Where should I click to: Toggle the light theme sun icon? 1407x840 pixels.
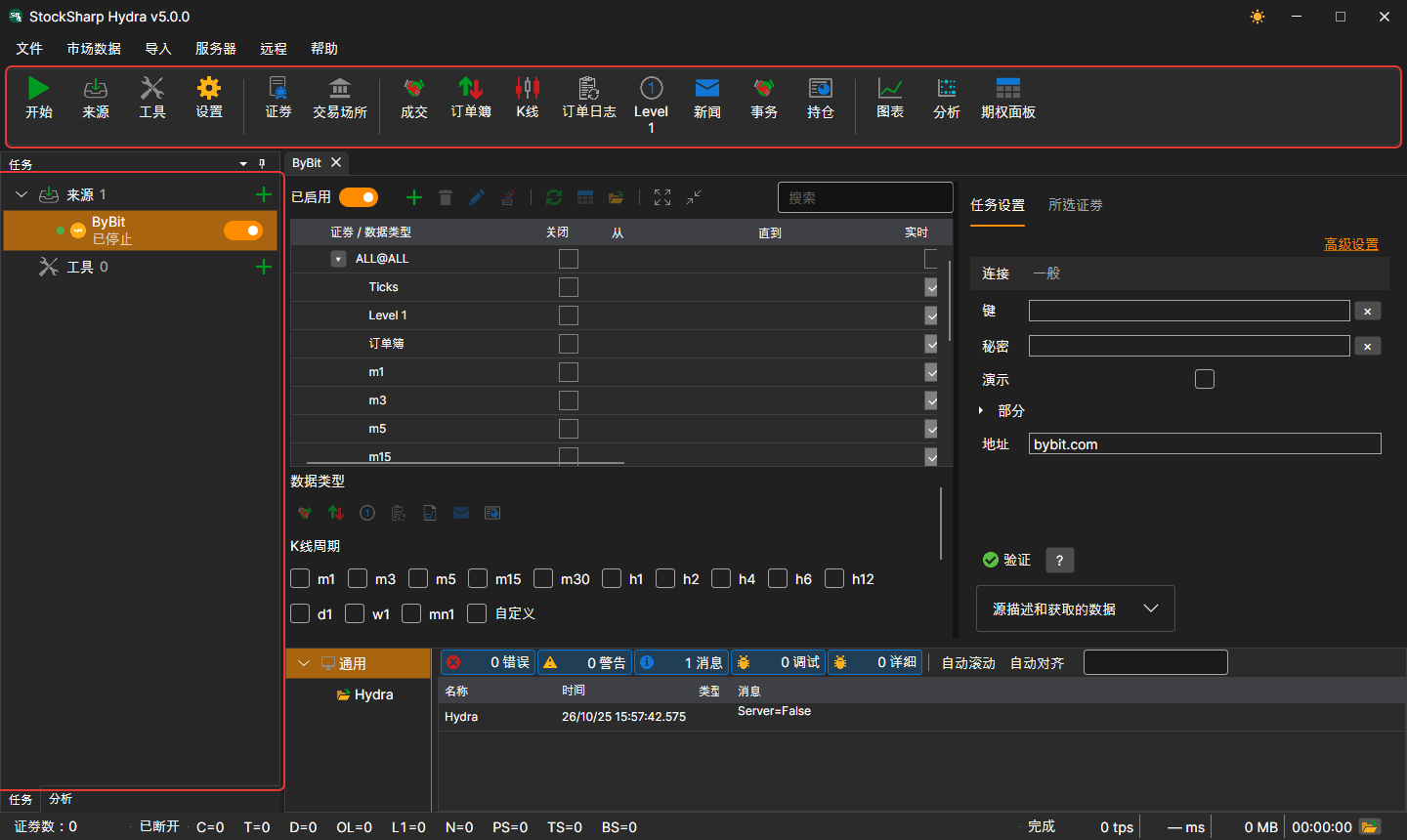[x=1257, y=17]
